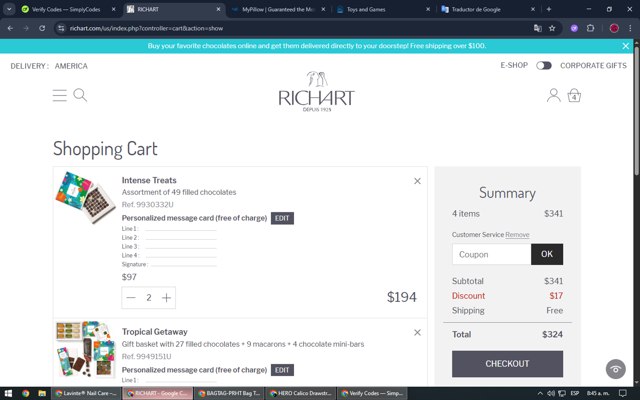Screen dimensions: 640x400
Task: Click the Intense Treats product title
Action: [x=149, y=180]
